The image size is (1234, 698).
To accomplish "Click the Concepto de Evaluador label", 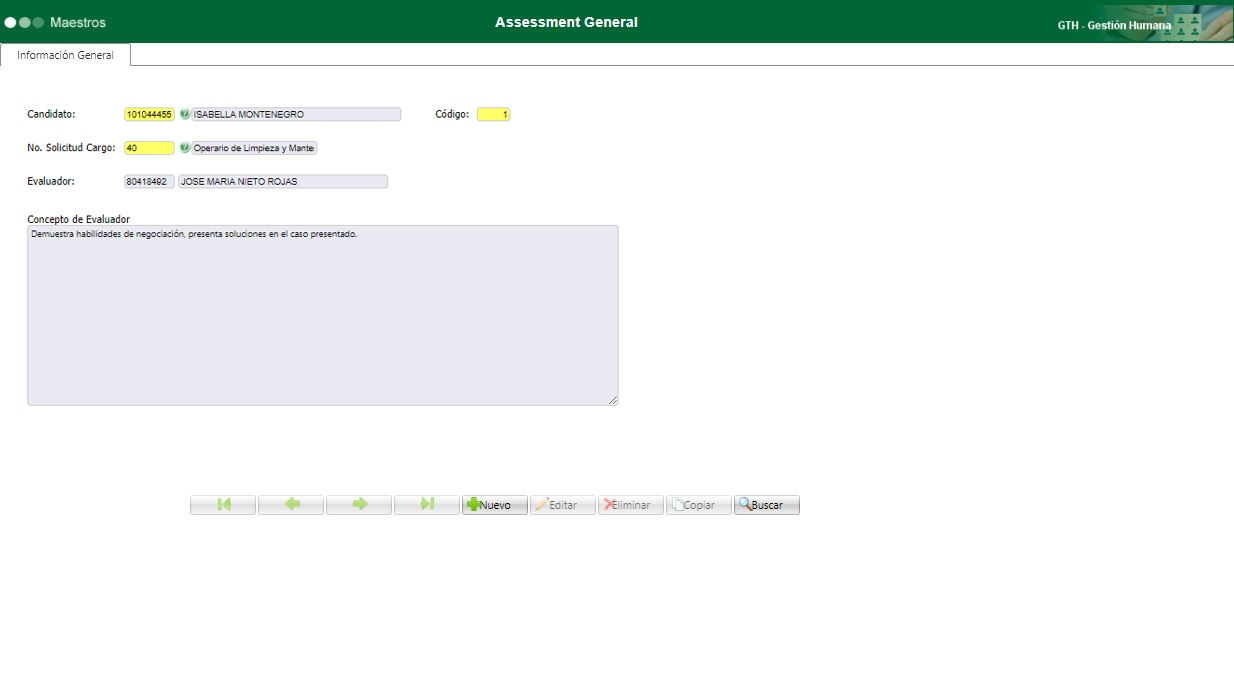I will click(79, 219).
